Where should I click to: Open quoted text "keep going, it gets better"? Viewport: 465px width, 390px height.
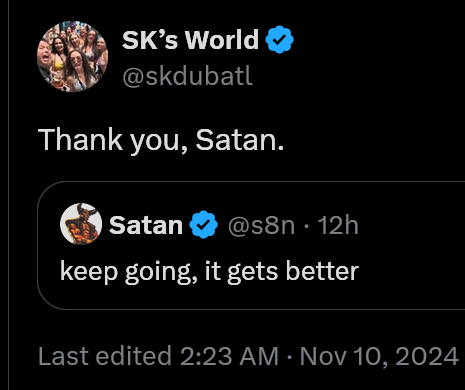pos(209,272)
